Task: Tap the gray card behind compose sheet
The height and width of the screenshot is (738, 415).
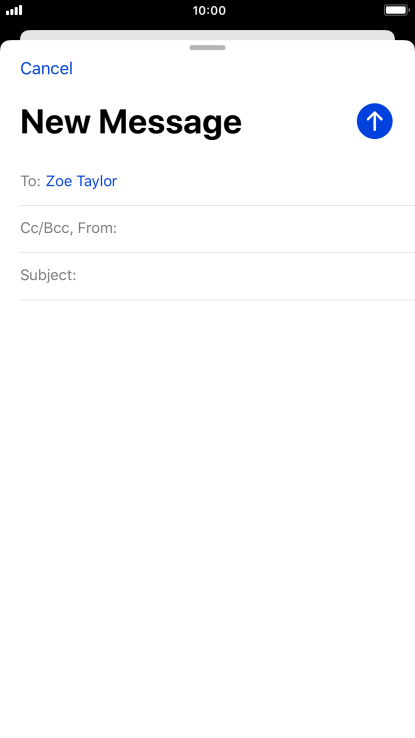Action: coord(208,35)
